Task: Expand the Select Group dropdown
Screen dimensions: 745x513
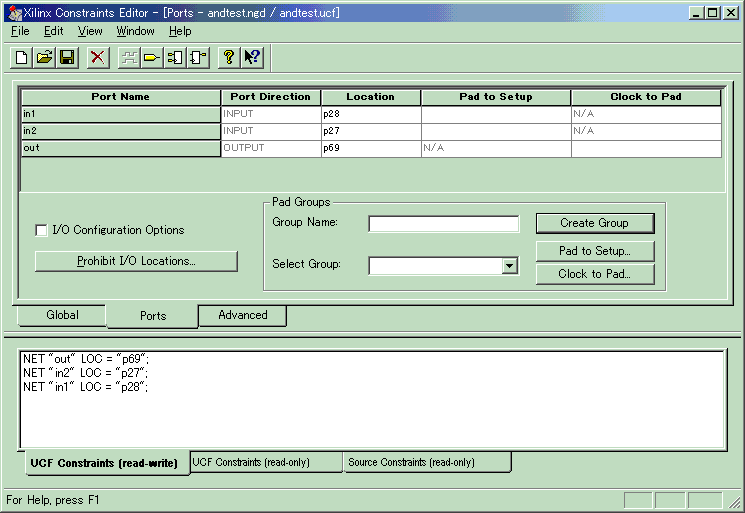Action: pos(509,266)
